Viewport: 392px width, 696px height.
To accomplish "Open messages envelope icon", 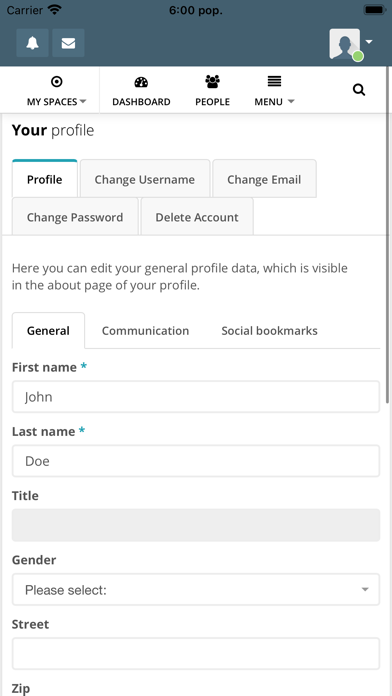I will click(x=68, y=43).
